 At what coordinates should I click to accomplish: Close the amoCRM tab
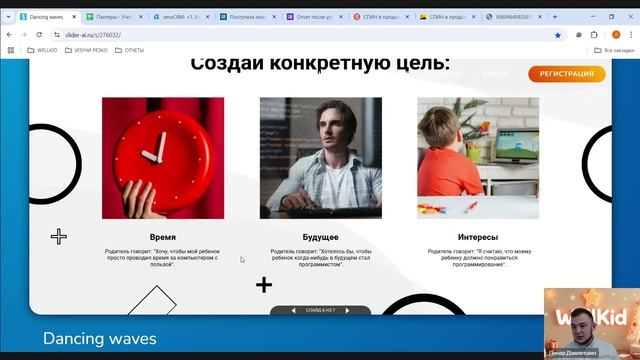coord(207,17)
